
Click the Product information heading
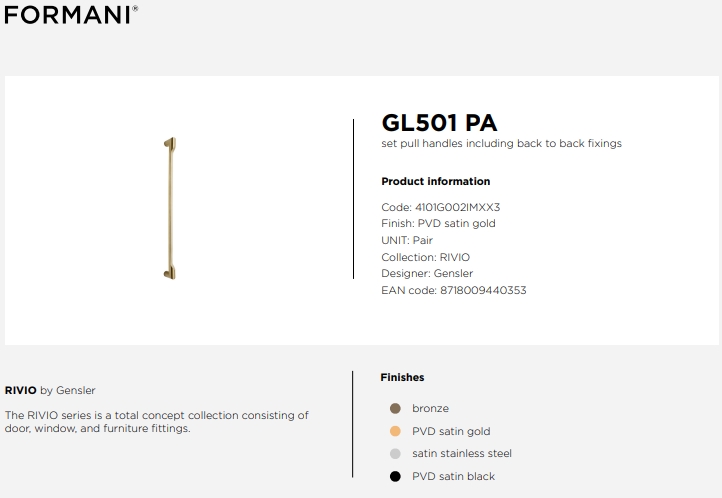pos(436,181)
